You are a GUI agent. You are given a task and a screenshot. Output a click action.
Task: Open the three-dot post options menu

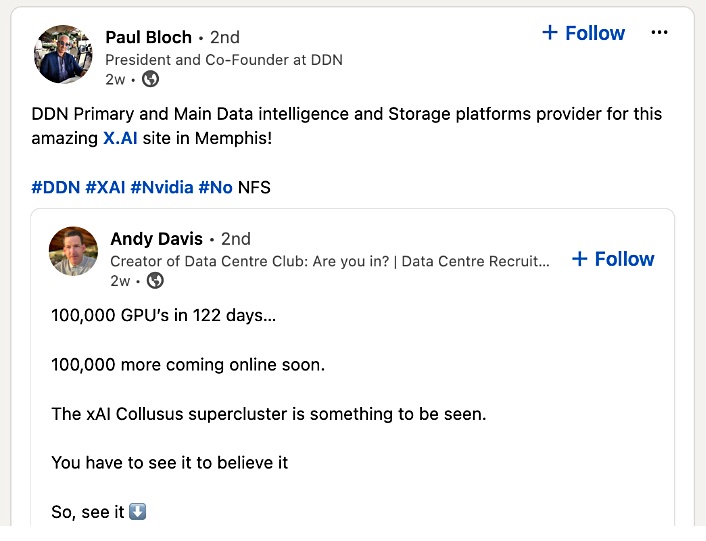(659, 32)
